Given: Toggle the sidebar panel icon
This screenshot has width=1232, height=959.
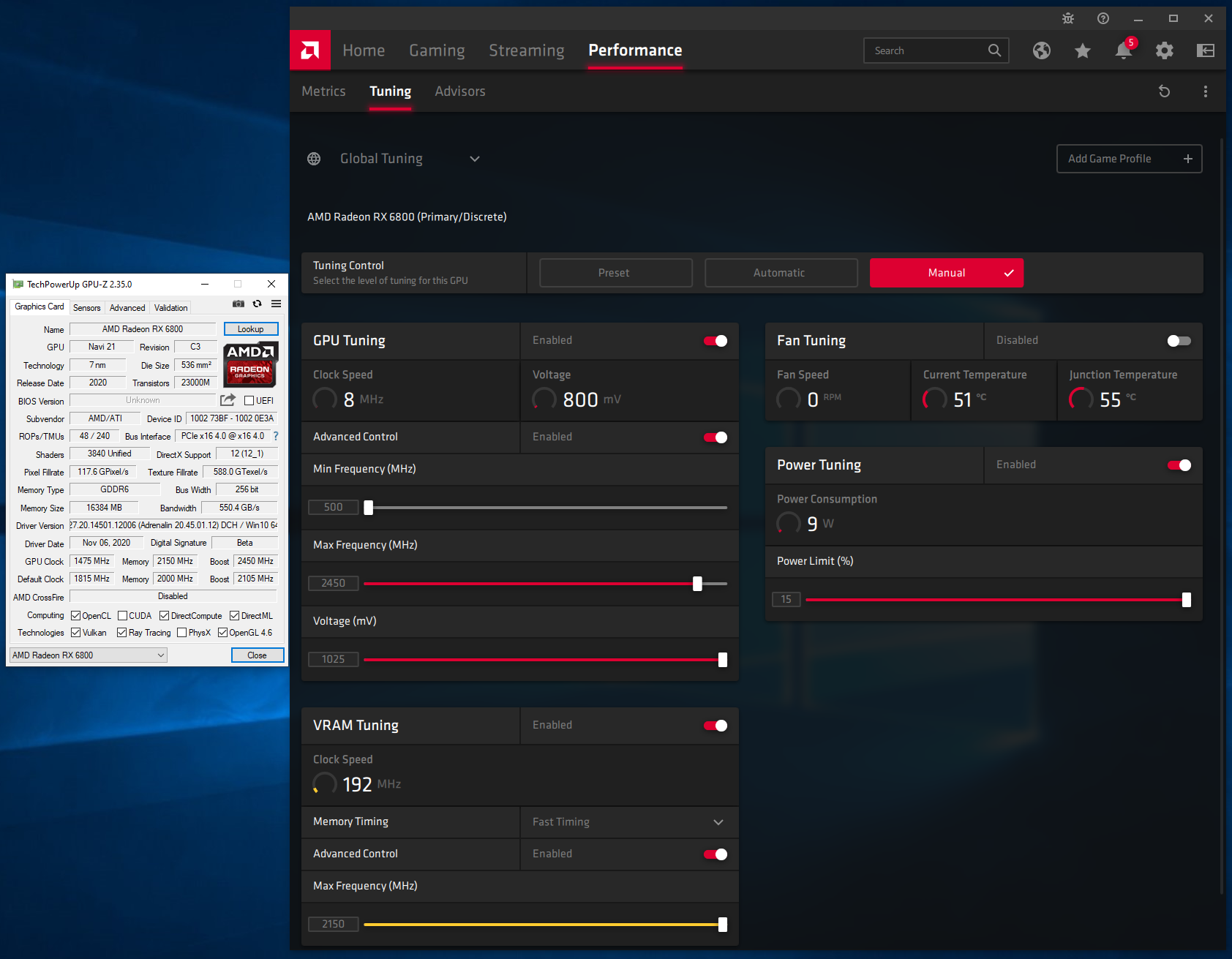Looking at the screenshot, I should (1206, 50).
